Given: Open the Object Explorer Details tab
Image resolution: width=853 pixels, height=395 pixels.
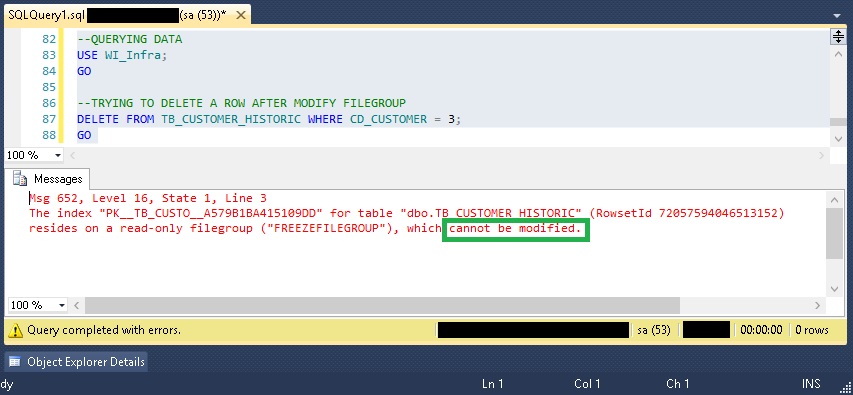Looking at the screenshot, I should point(76,361).
